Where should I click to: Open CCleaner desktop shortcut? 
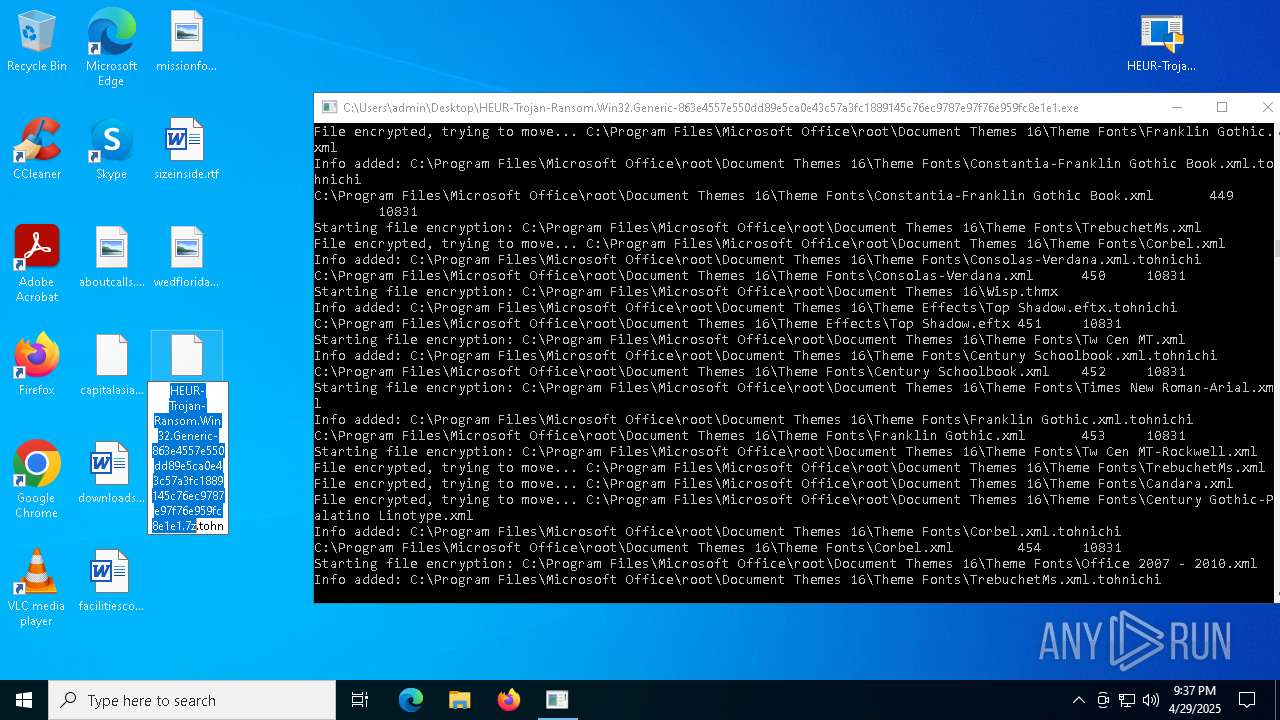pos(37,149)
